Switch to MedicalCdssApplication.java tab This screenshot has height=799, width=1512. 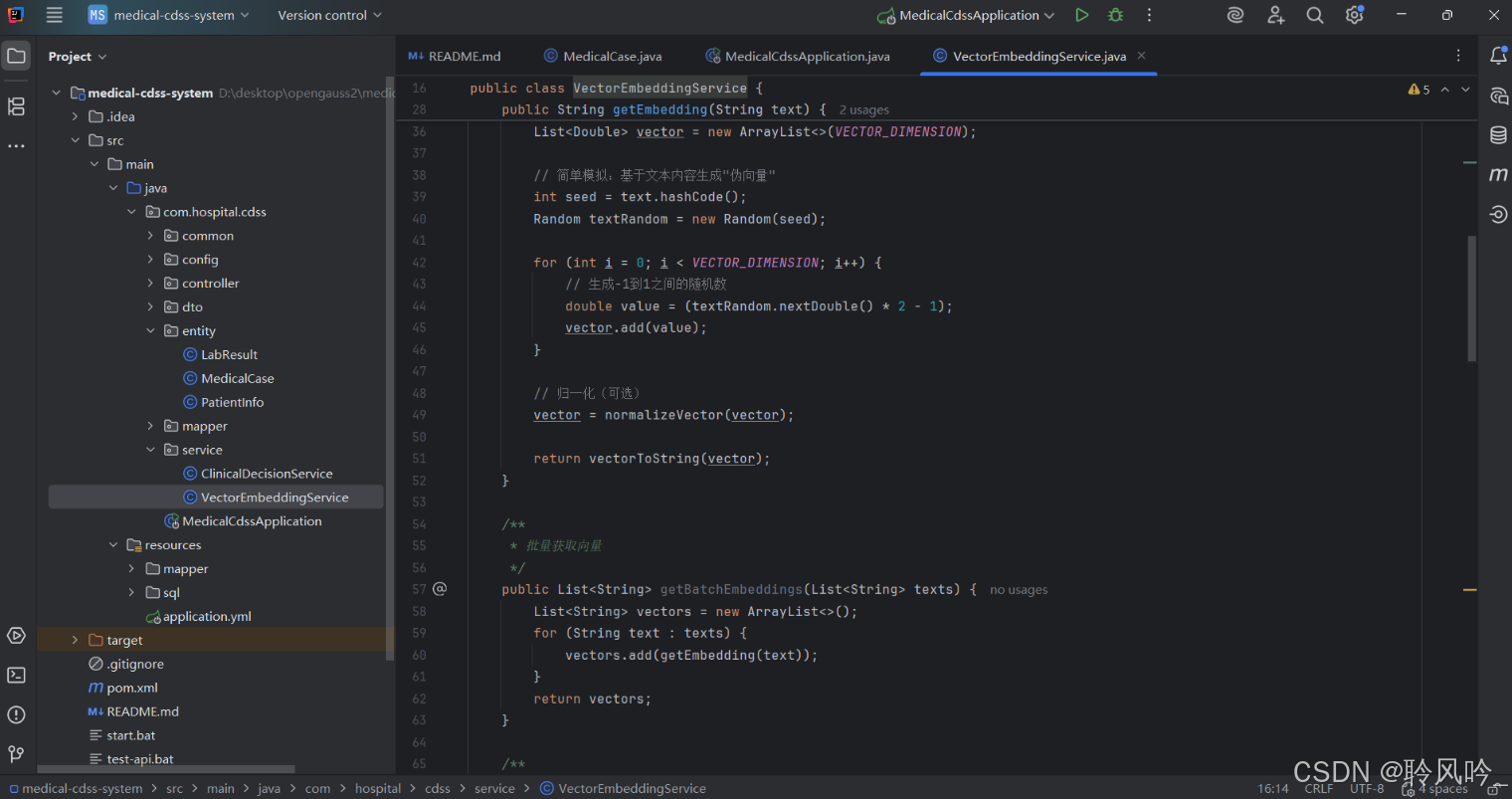point(798,56)
